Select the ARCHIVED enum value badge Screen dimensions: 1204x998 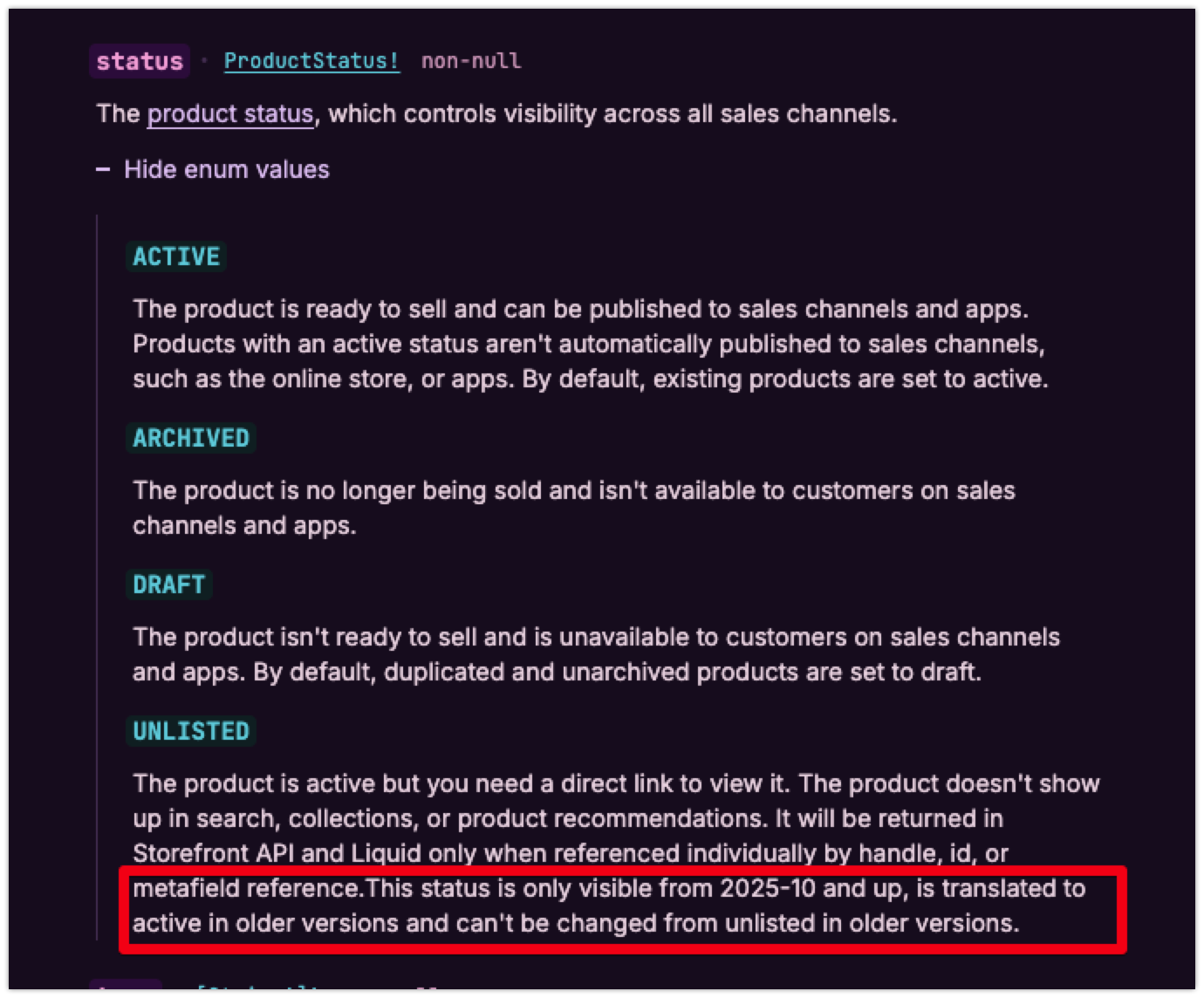tap(191, 438)
